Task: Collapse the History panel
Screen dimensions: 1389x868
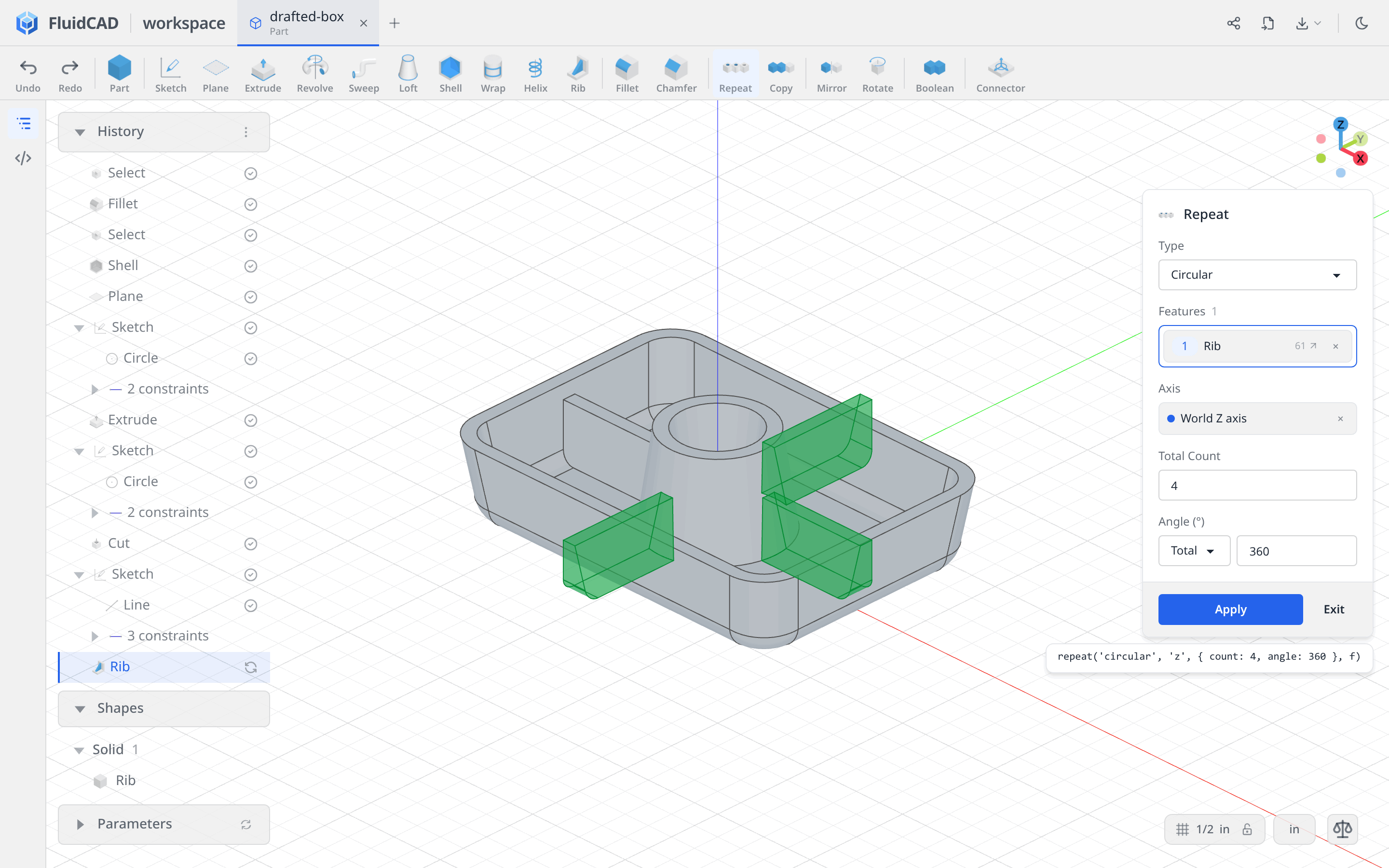Action: click(80, 132)
